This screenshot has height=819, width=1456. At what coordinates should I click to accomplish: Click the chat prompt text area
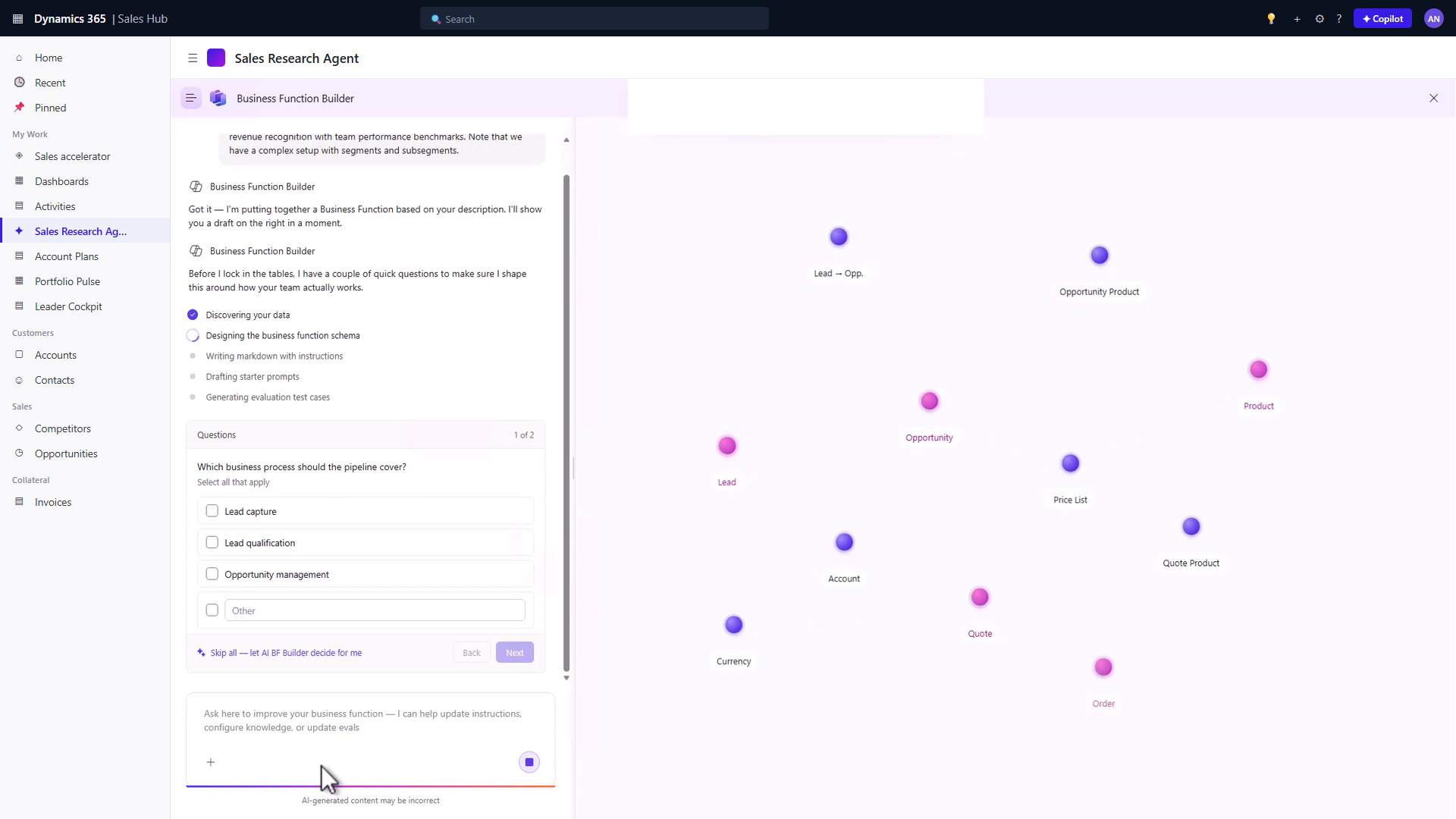[x=370, y=720]
